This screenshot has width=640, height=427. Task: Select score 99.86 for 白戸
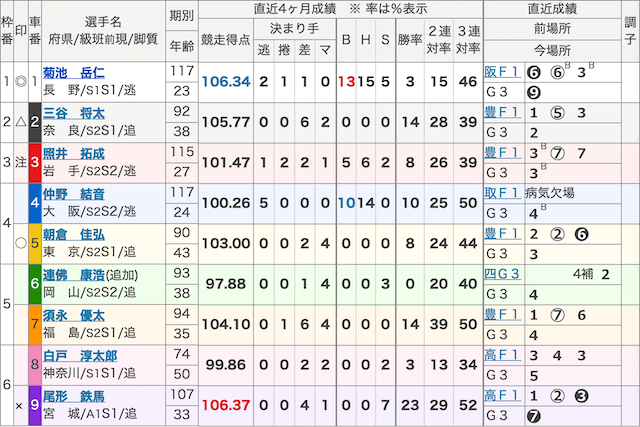point(226,365)
